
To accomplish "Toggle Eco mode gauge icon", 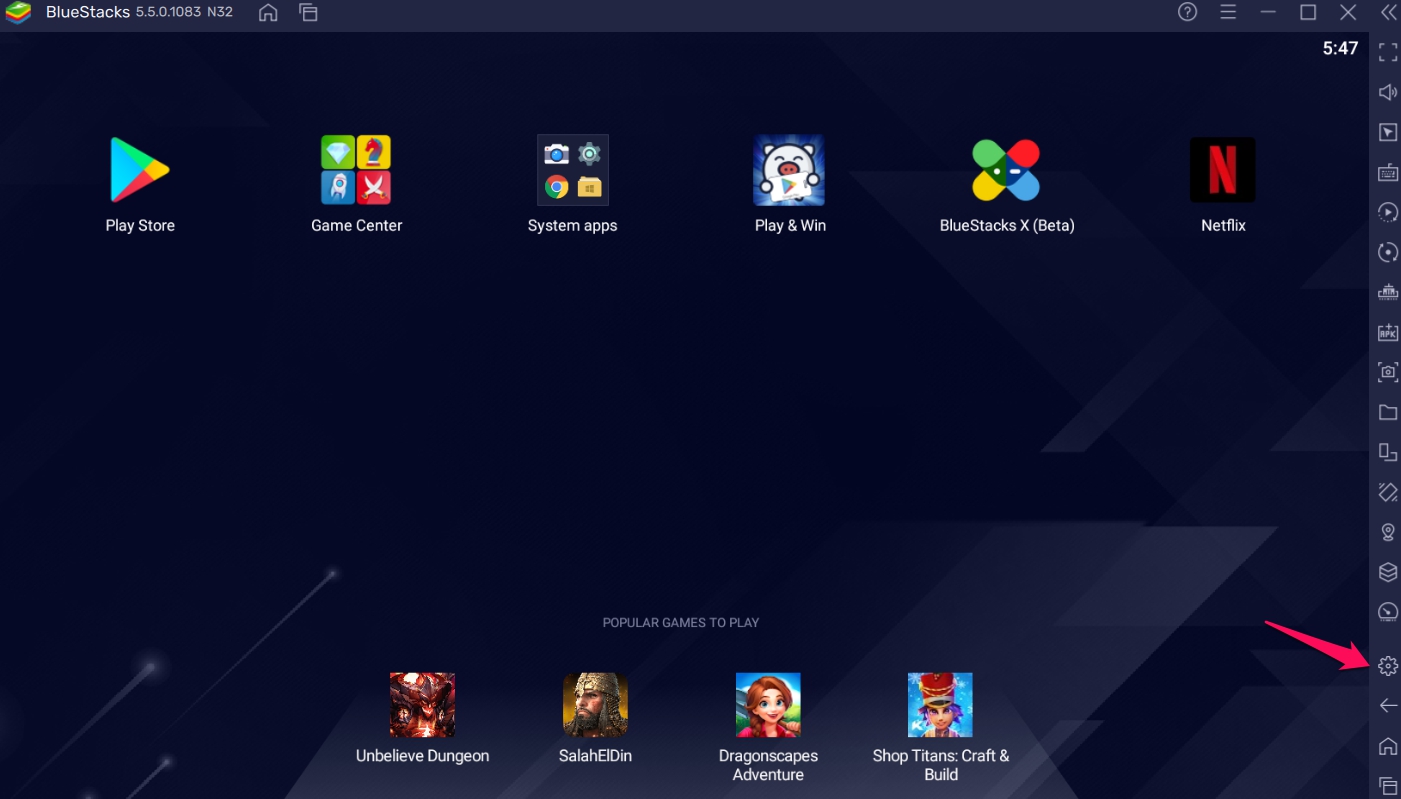I will 1388,612.
